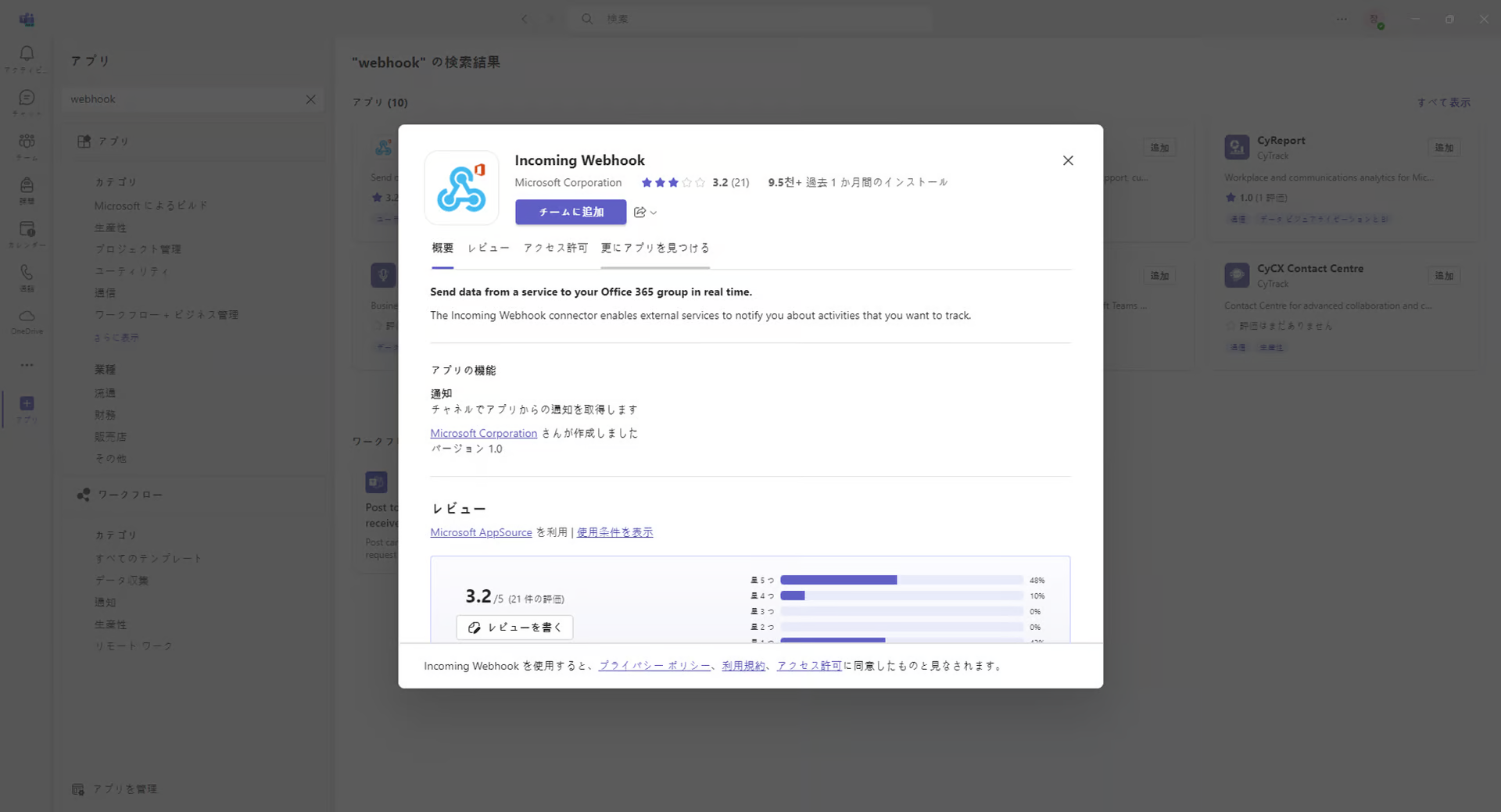
Task: Click the search magnifier icon in the title bar
Action: pyautogui.click(x=587, y=19)
